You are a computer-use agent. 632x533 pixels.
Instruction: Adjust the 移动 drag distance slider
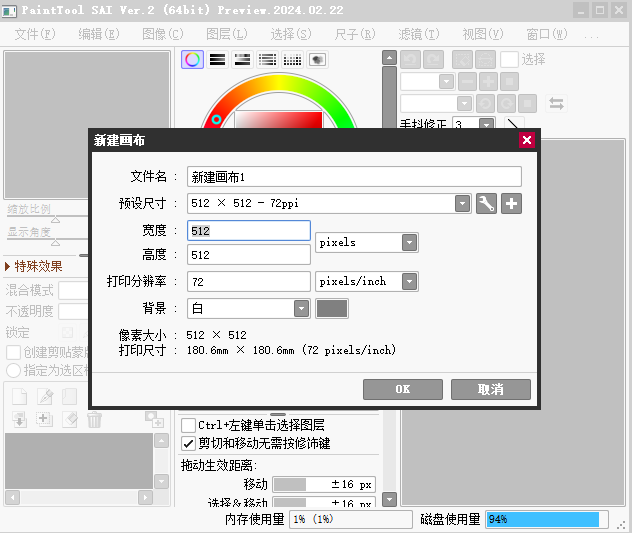click(x=324, y=485)
